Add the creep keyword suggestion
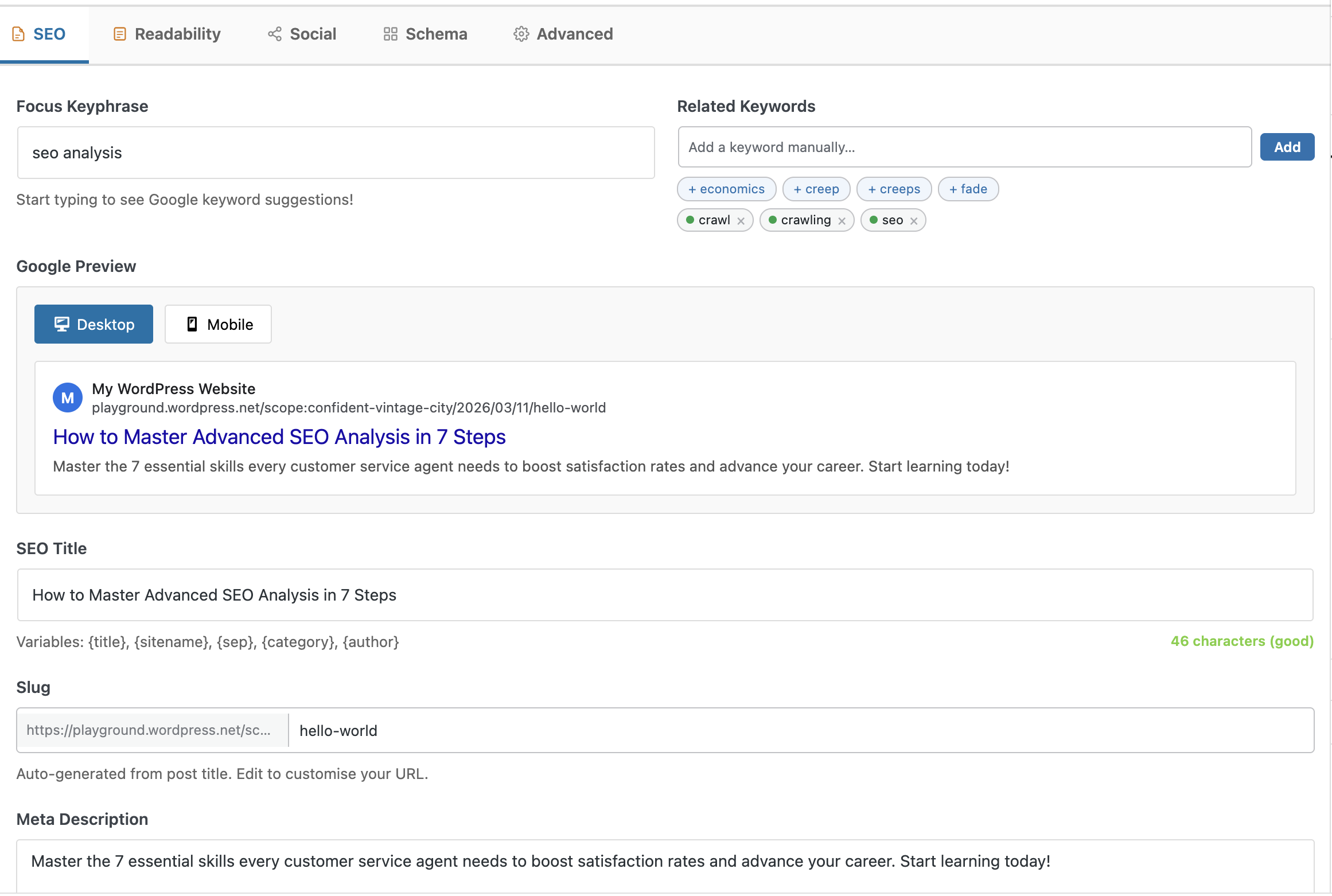The width and height of the screenshot is (1332, 896). click(x=816, y=189)
